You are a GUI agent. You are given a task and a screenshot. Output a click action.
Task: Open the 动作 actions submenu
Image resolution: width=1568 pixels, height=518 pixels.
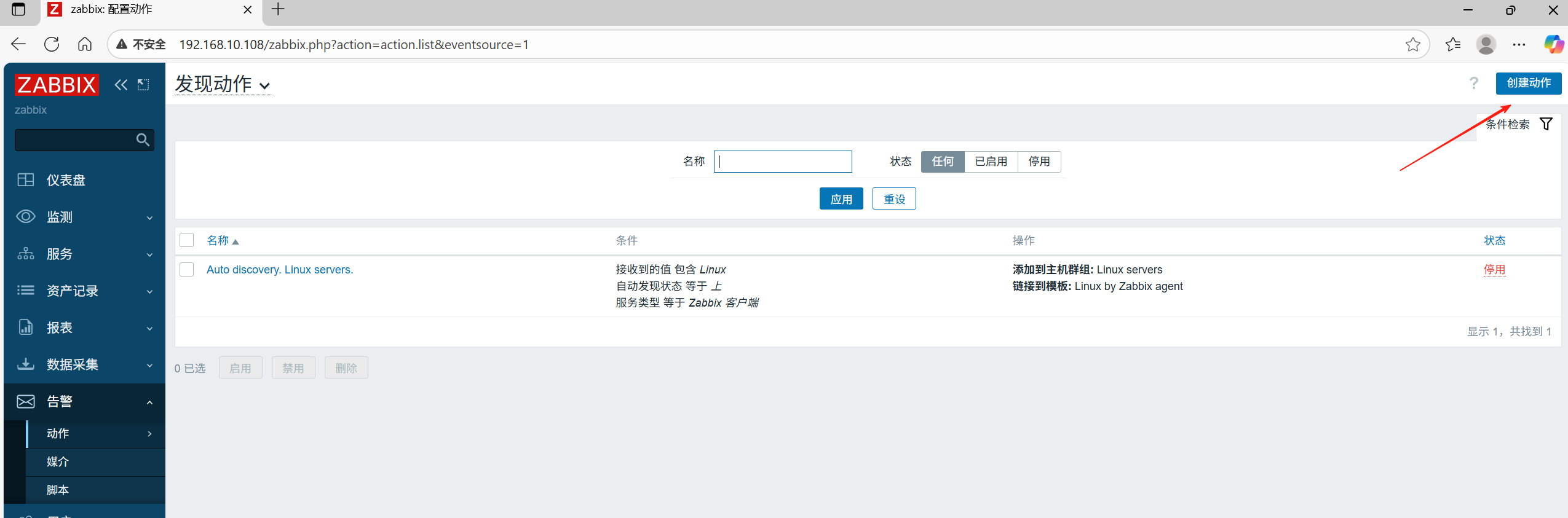(96, 434)
